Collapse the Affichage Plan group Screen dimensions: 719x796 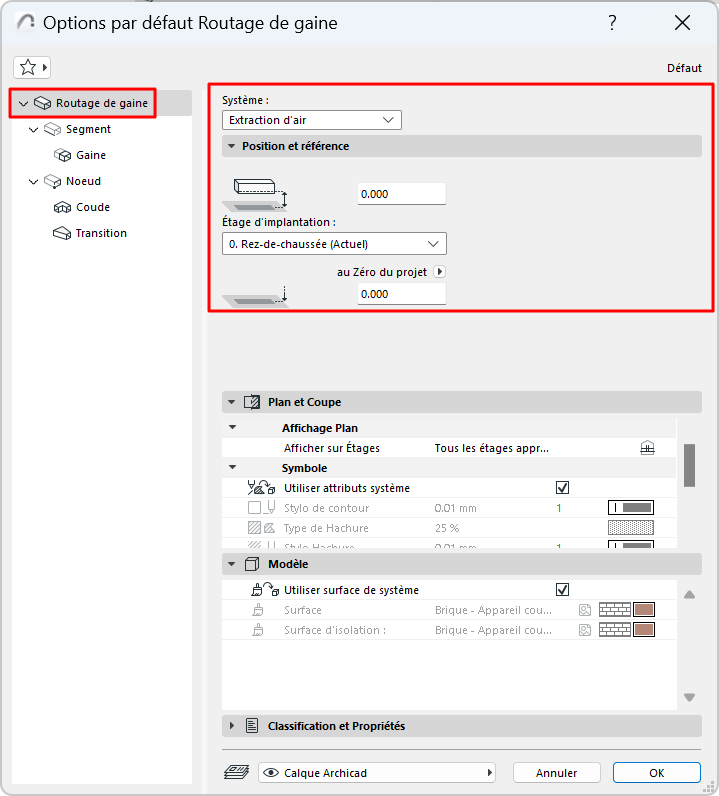pyautogui.click(x=233, y=427)
